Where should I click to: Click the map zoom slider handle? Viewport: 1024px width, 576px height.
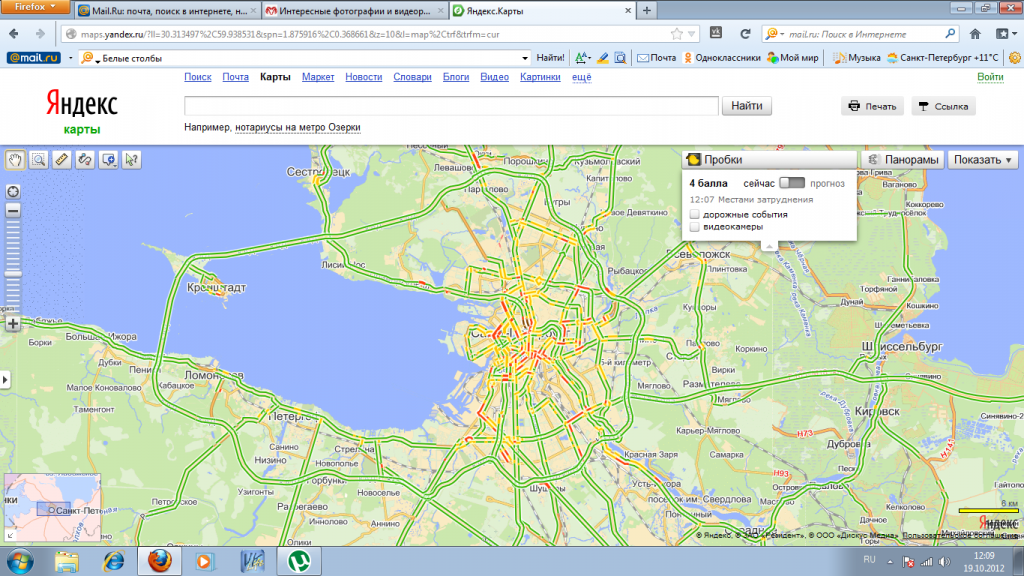coord(13,274)
